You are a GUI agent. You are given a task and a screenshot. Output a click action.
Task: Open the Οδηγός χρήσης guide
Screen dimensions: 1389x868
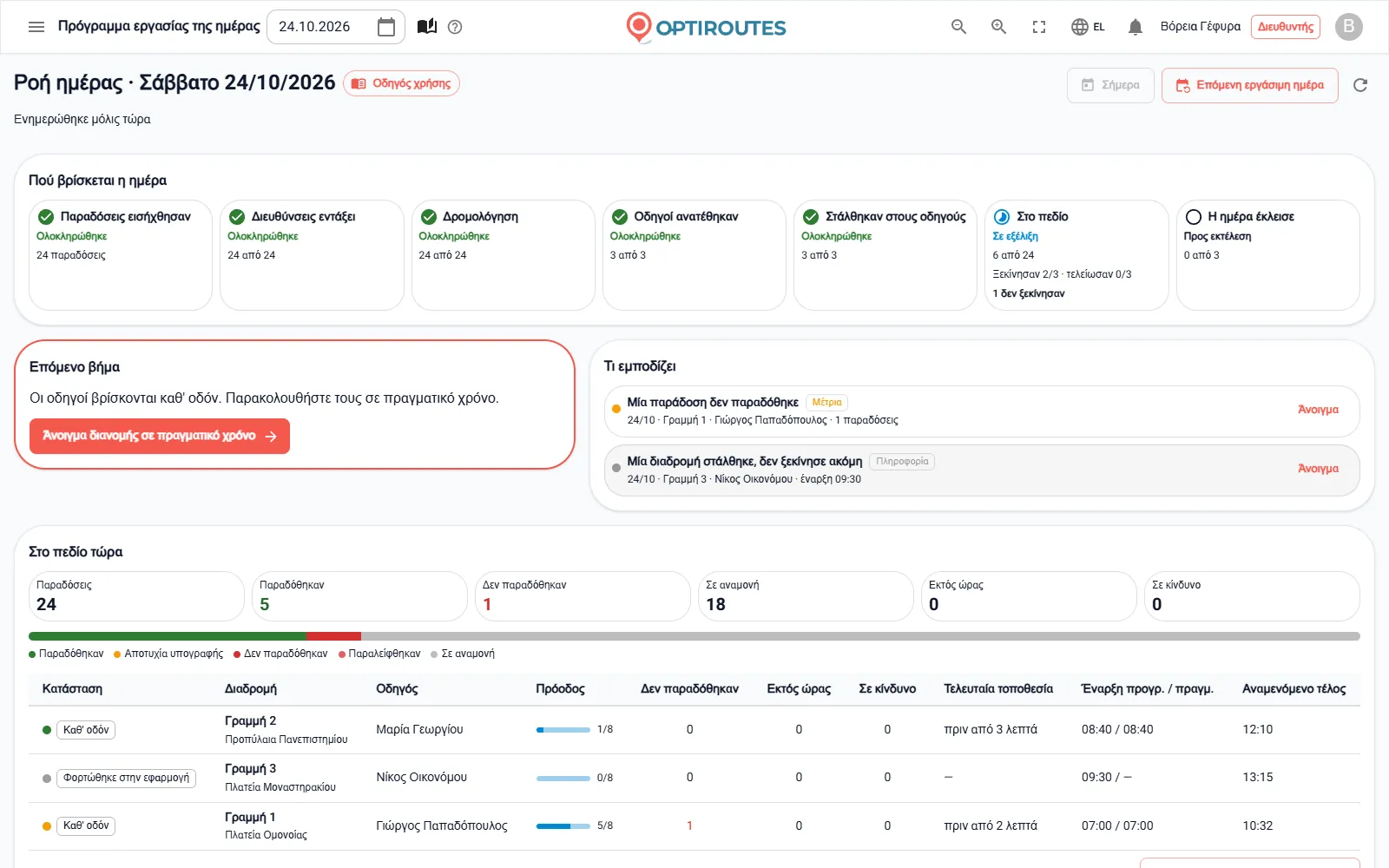pyautogui.click(x=401, y=83)
